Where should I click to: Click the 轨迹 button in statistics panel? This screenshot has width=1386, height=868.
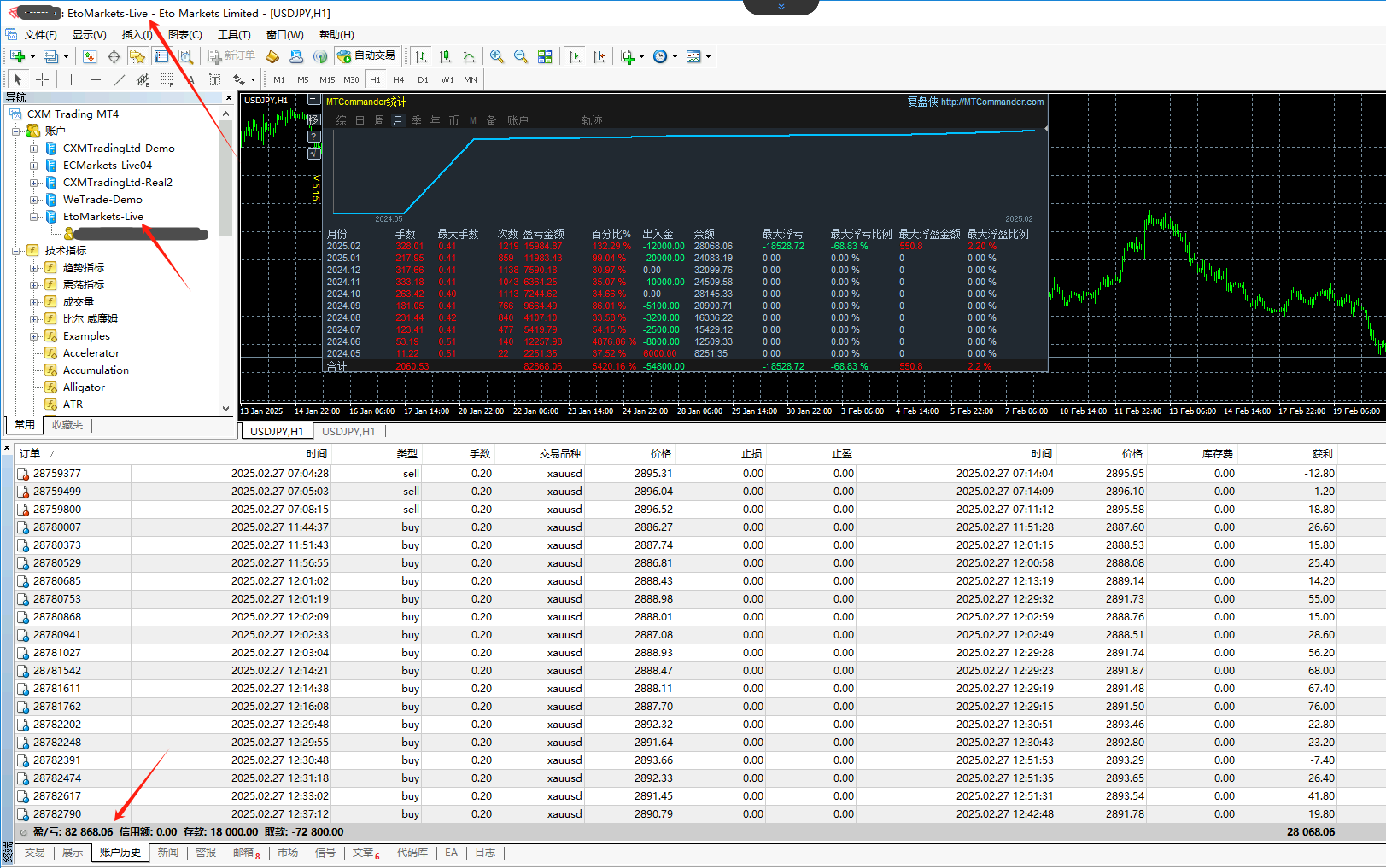(592, 120)
